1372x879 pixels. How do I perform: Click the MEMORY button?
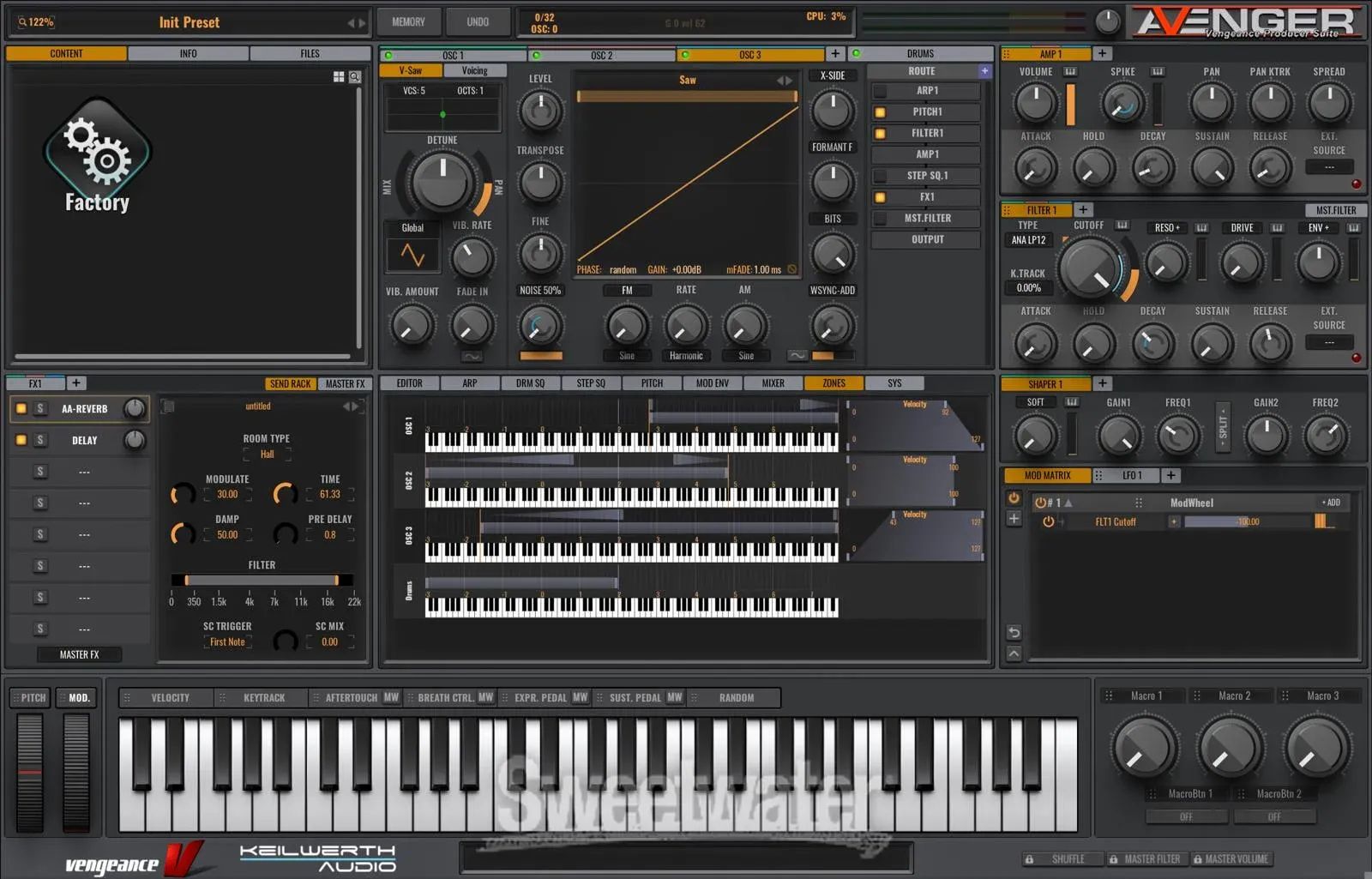click(x=408, y=21)
